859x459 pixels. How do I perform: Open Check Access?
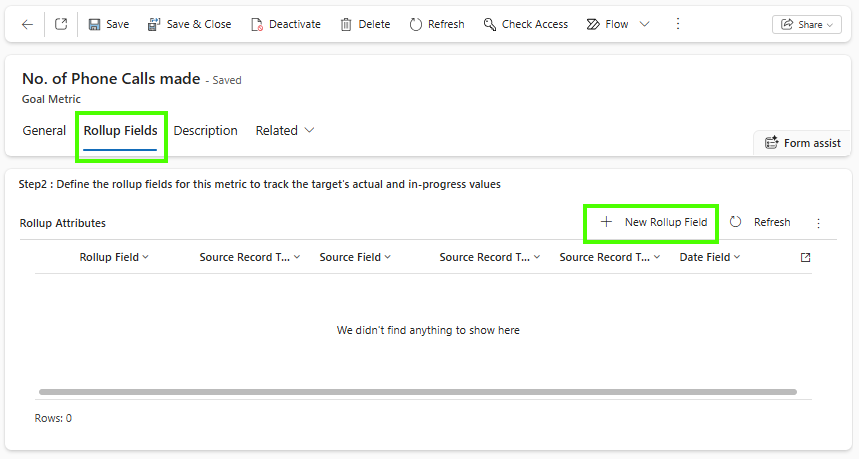coord(525,24)
